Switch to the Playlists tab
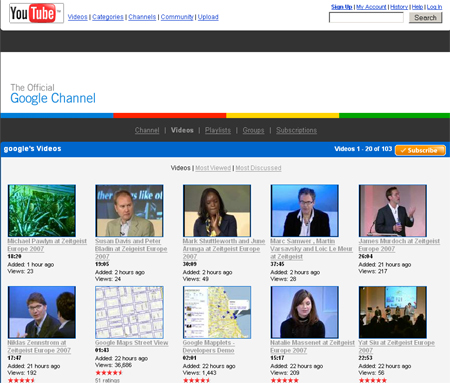 click(x=218, y=130)
